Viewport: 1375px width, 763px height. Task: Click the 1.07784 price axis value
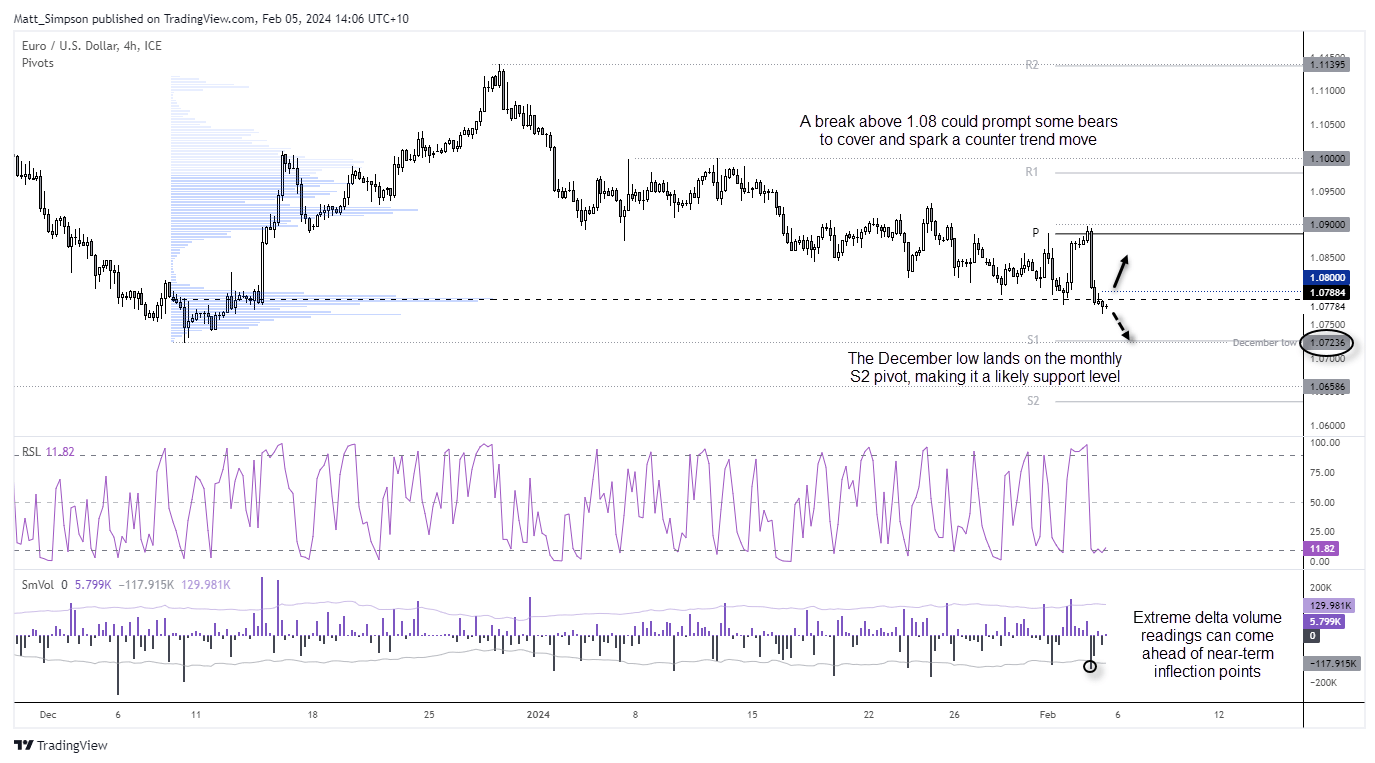coord(1328,307)
